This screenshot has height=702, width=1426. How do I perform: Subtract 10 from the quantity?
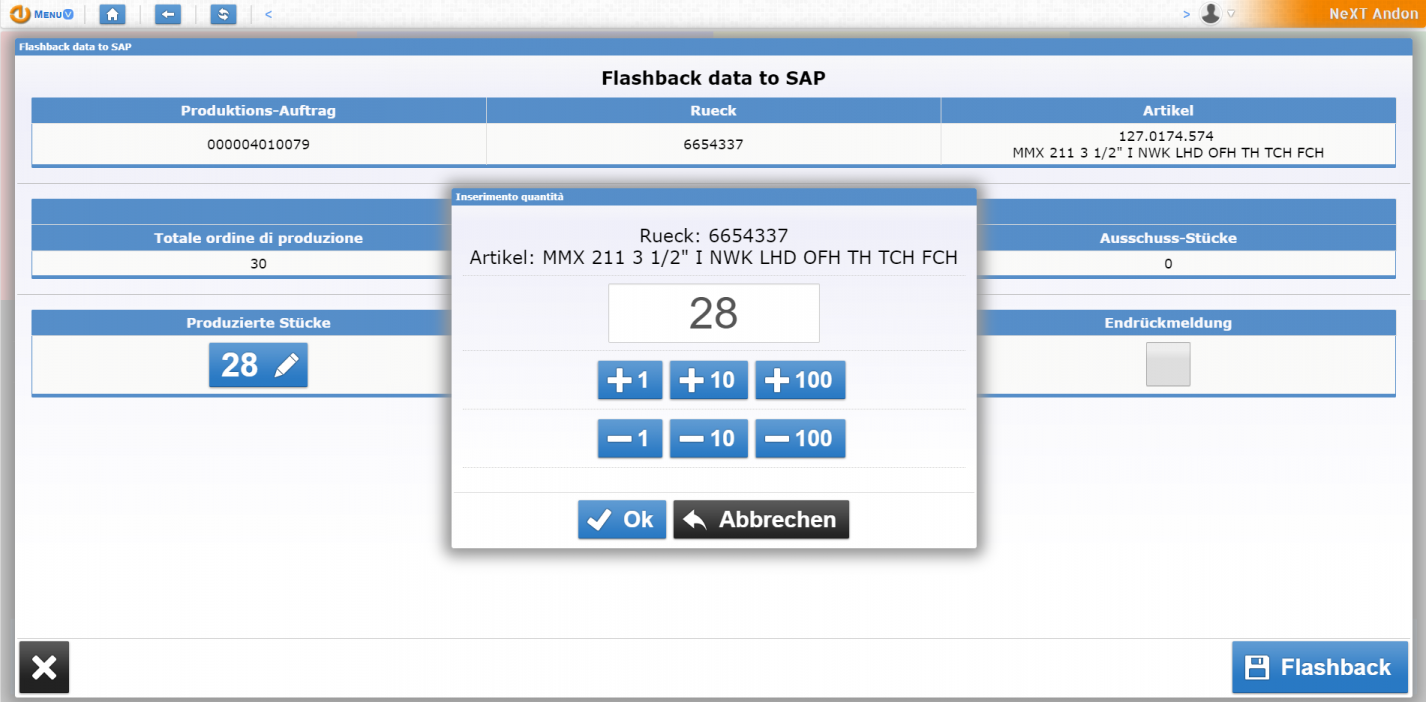(708, 438)
